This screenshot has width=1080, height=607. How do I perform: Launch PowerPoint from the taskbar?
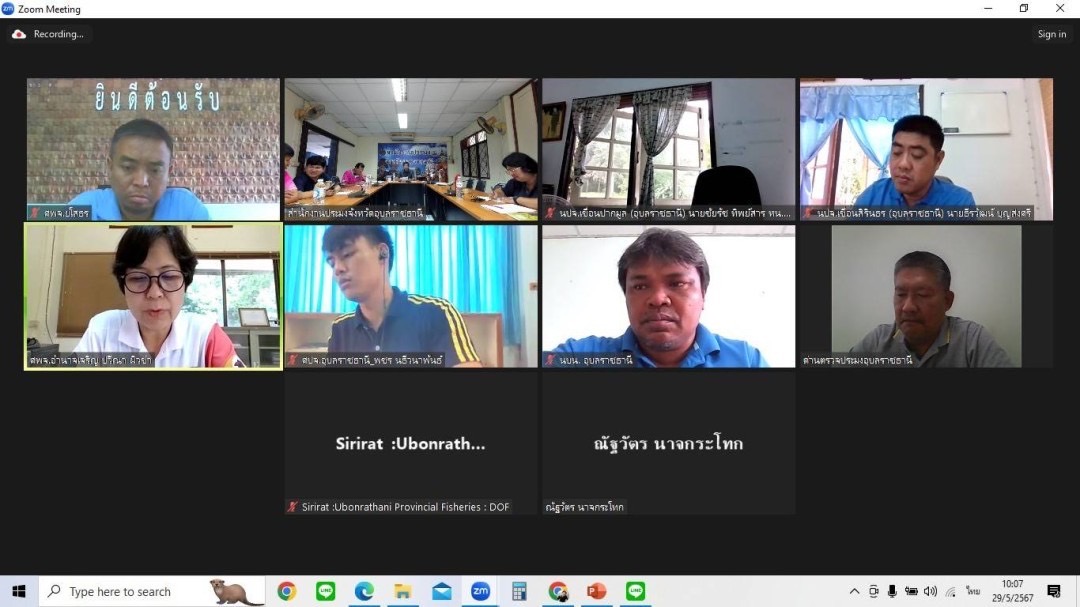[597, 591]
